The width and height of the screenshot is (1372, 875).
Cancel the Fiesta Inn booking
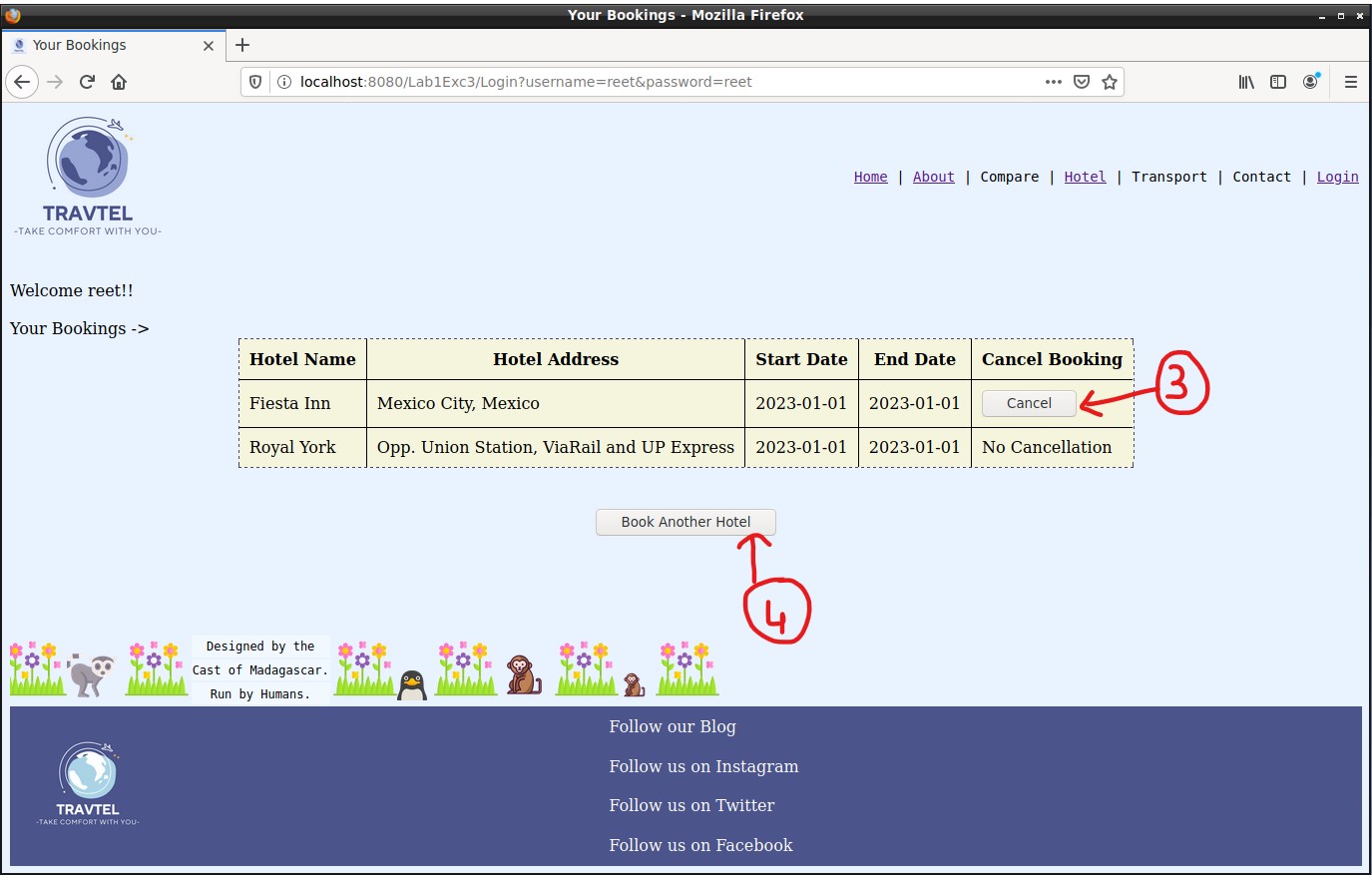pyautogui.click(x=1029, y=403)
